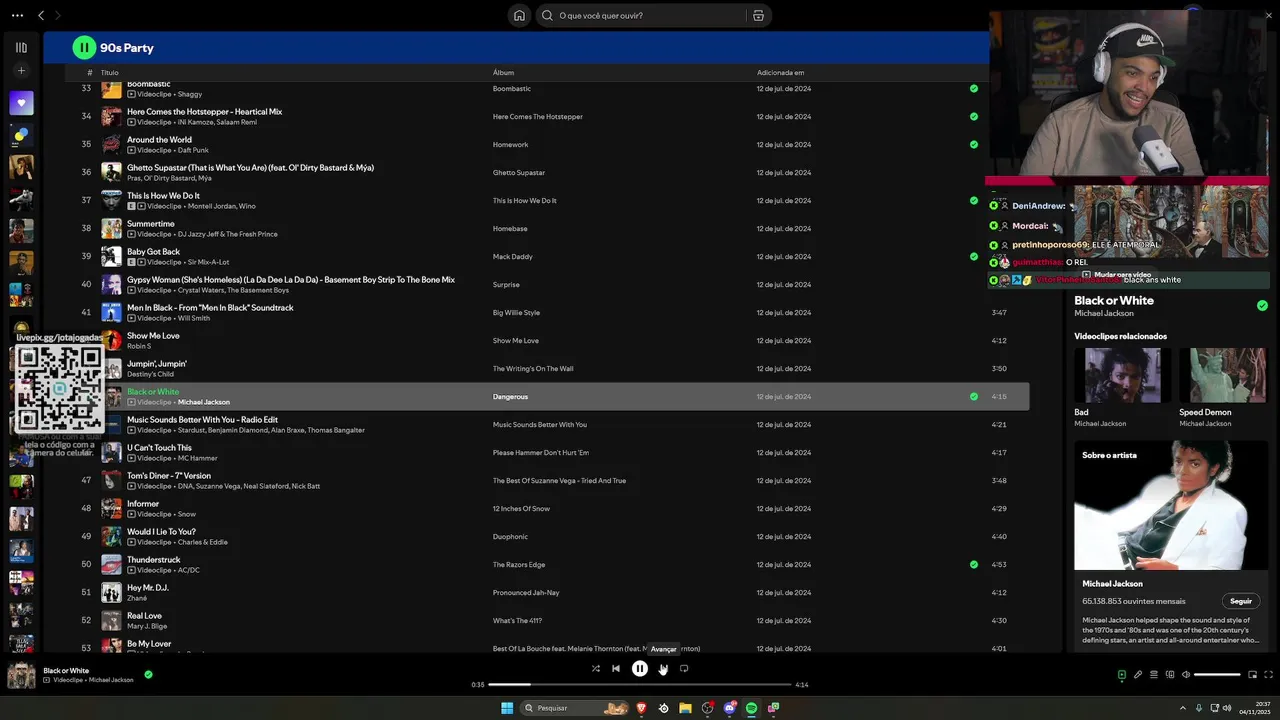Skip to the previous track
Image resolution: width=1280 pixels, height=720 pixels.
tap(616, 668)
